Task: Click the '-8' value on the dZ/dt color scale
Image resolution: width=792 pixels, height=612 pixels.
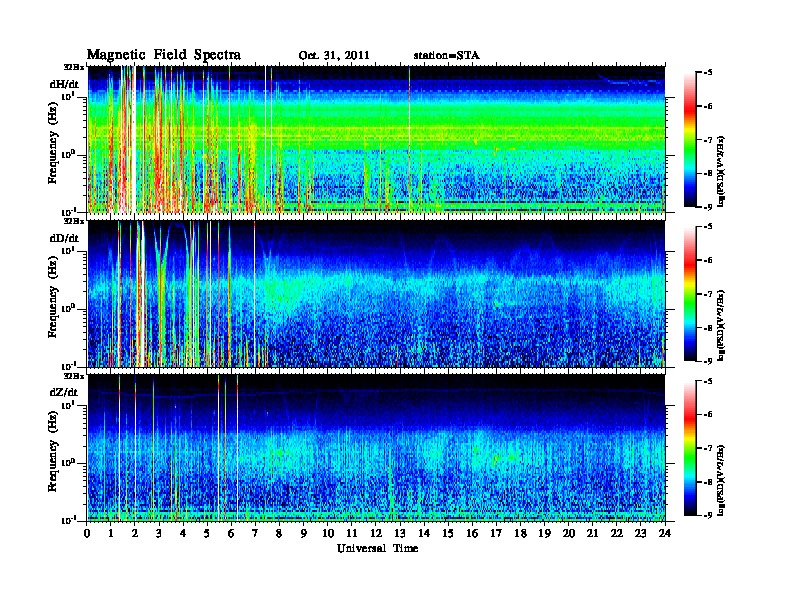Action: pyautogui.click(x=708, y=482)
